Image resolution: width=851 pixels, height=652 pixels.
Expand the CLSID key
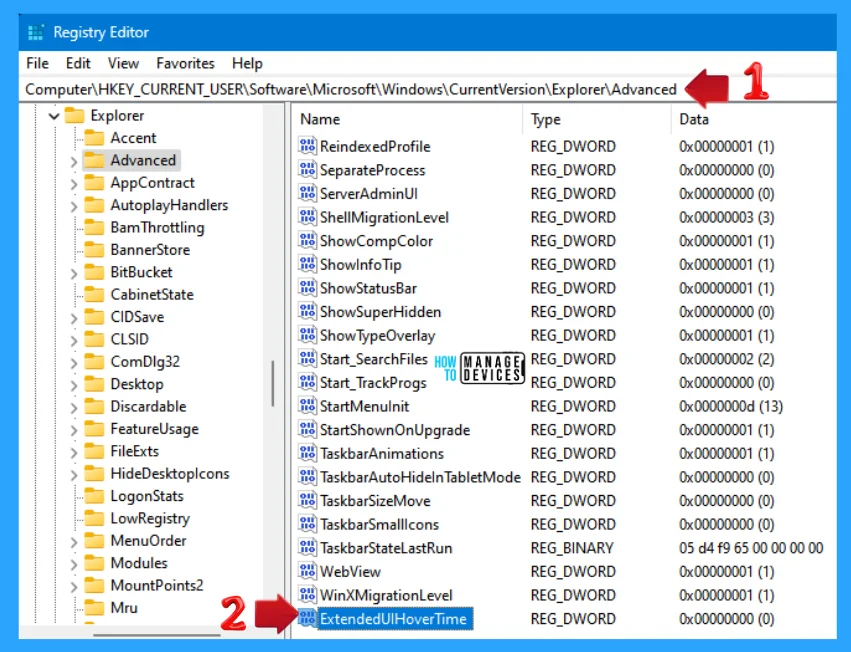(x=74, y=340)
